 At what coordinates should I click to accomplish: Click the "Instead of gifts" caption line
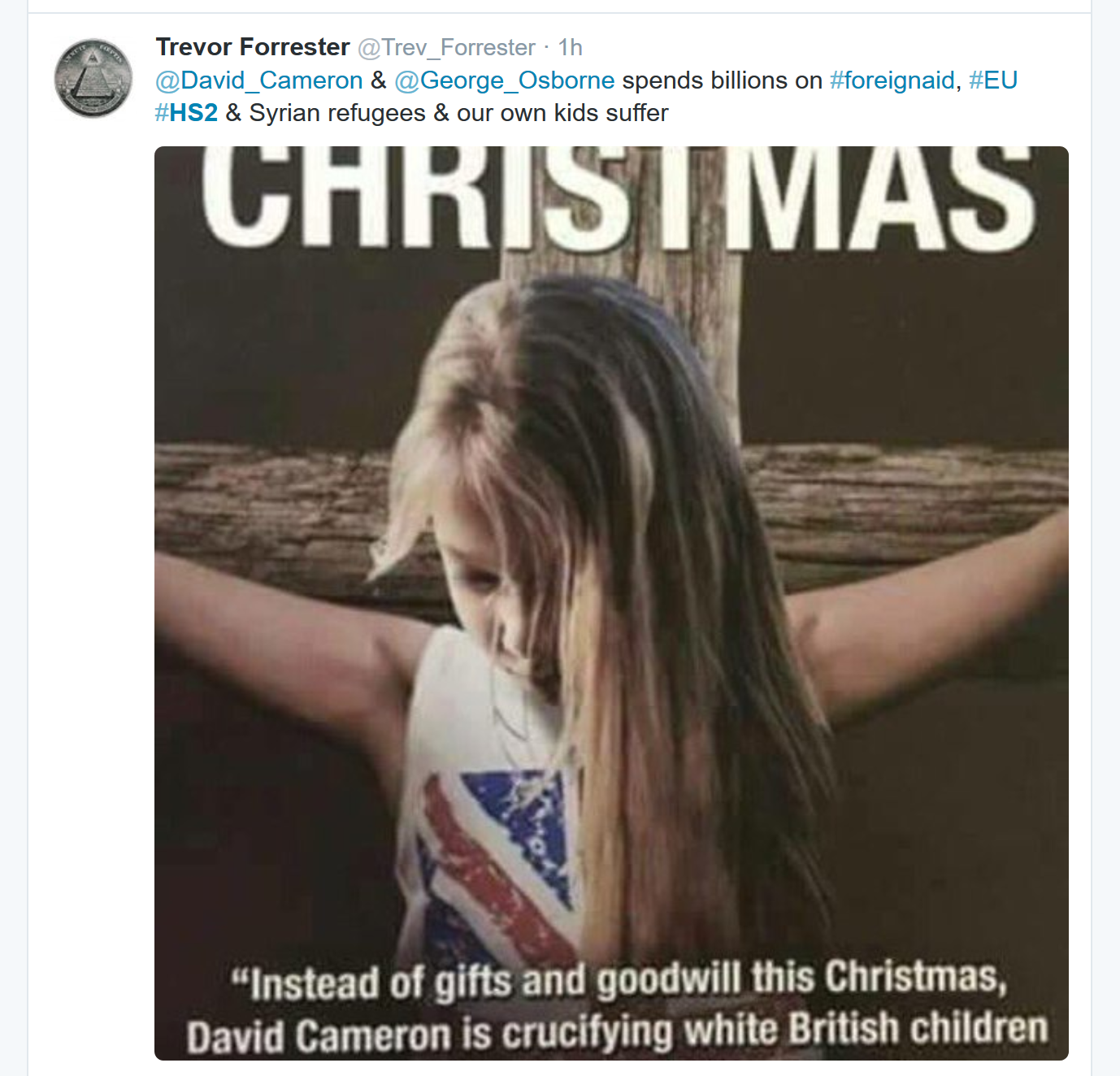click(x=619, y=981)
